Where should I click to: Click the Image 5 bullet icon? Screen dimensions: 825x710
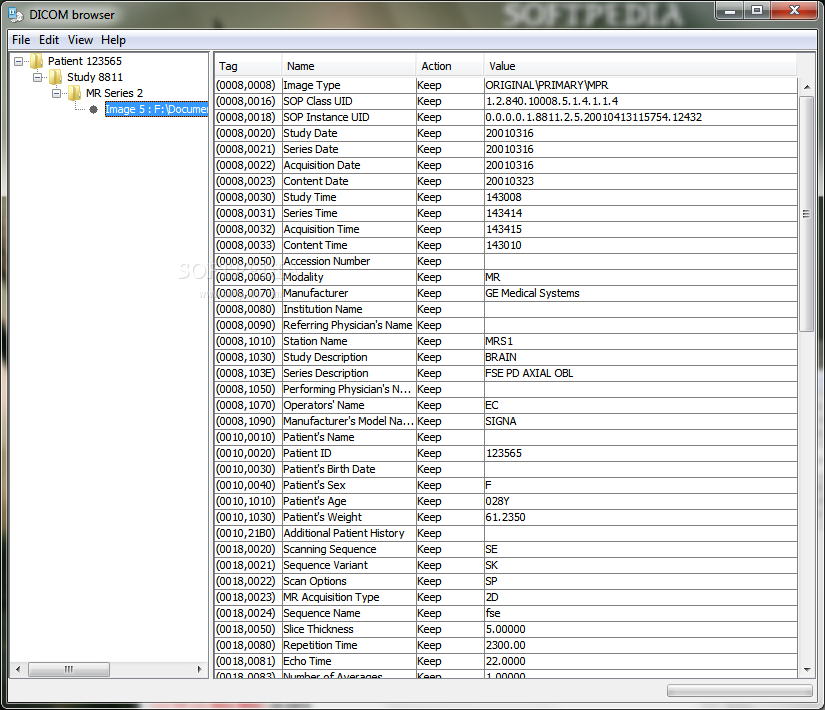pyautogui.click(x=94, y=109)
